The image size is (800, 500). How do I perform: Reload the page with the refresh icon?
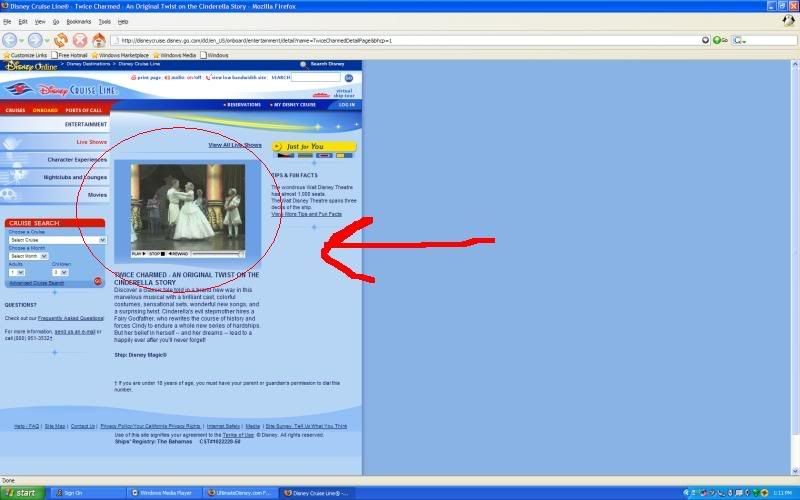click(61, 40)
